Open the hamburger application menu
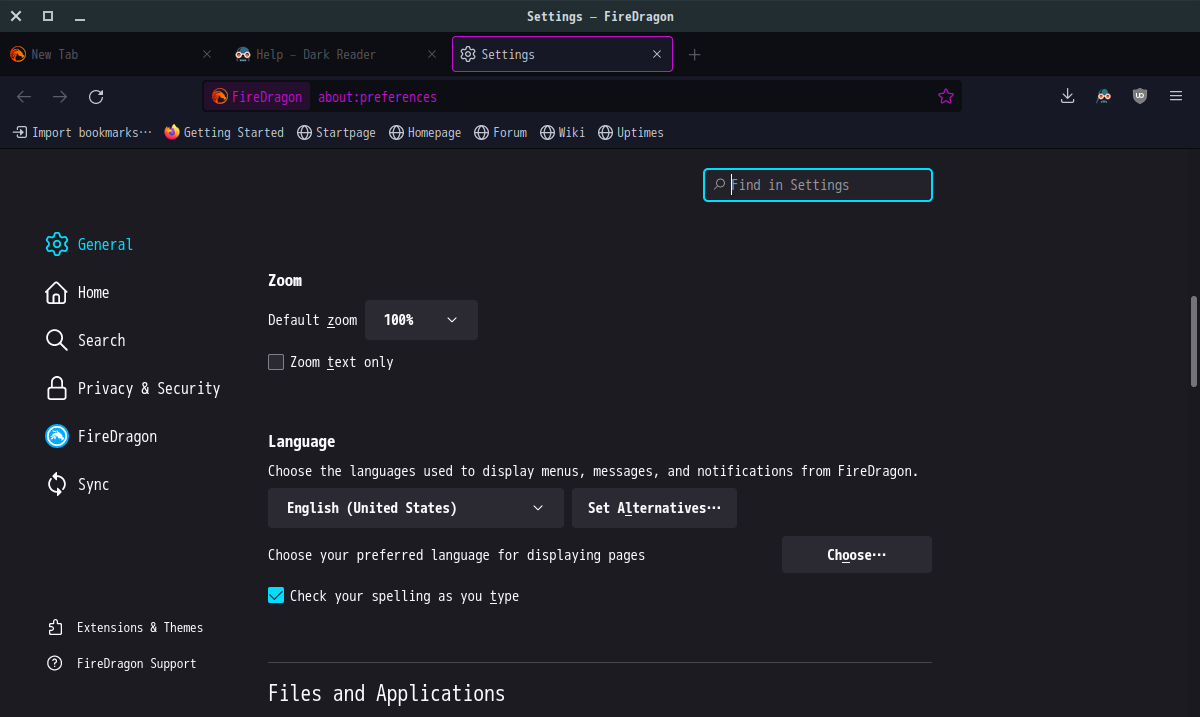The image size is (1200, 717). point(1176,96)
